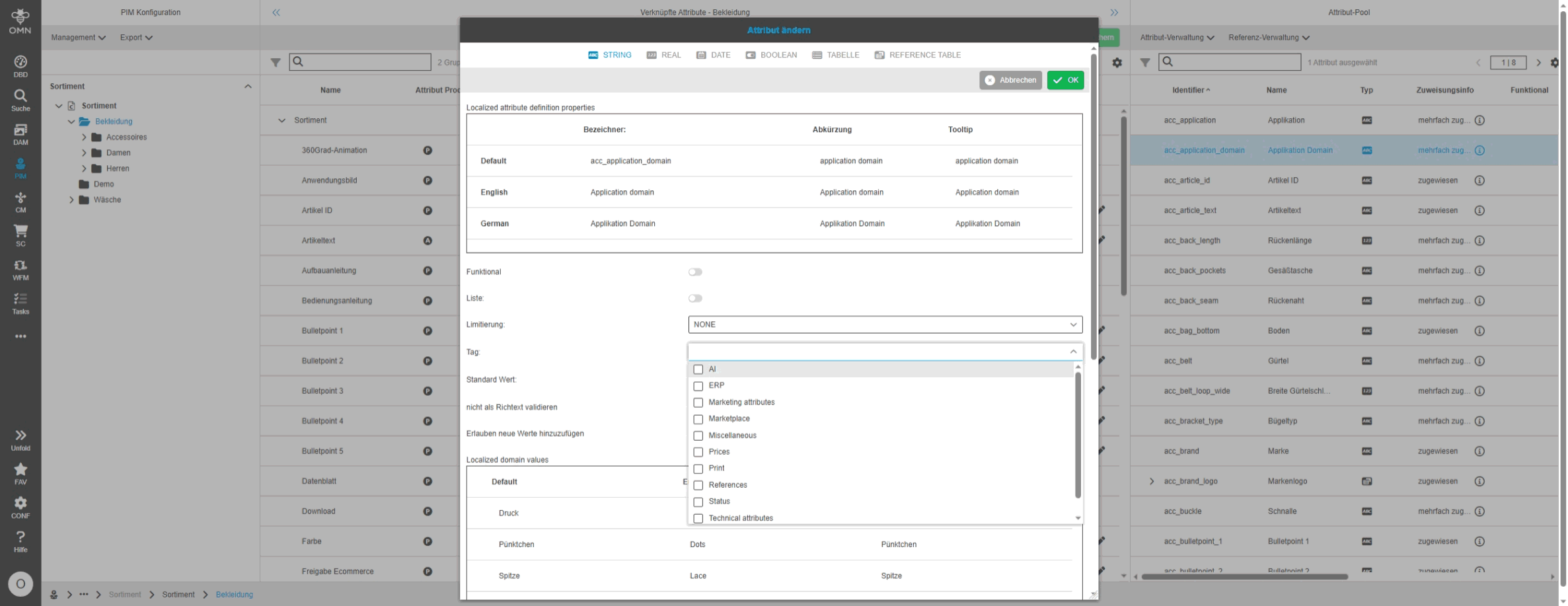Image resolution: width=1568 pixels, height=606 pixels.
Task: Check the ERP tag checkbox
Action: tap(698, 386)
